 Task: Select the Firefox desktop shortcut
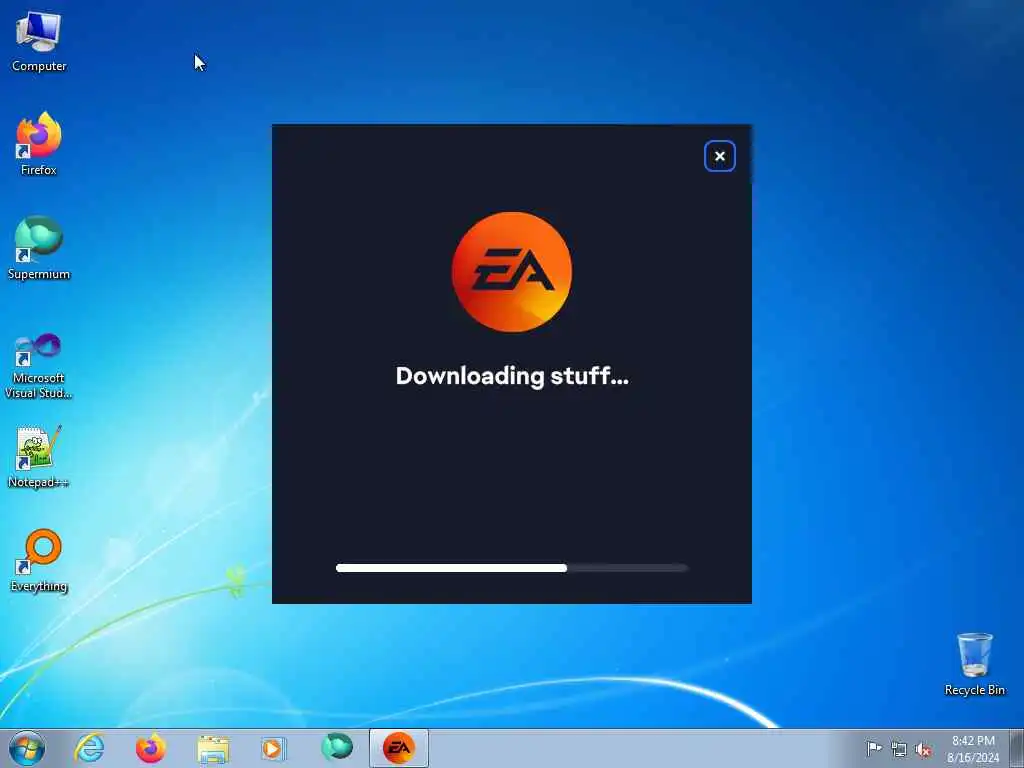[x=39, y=144]
